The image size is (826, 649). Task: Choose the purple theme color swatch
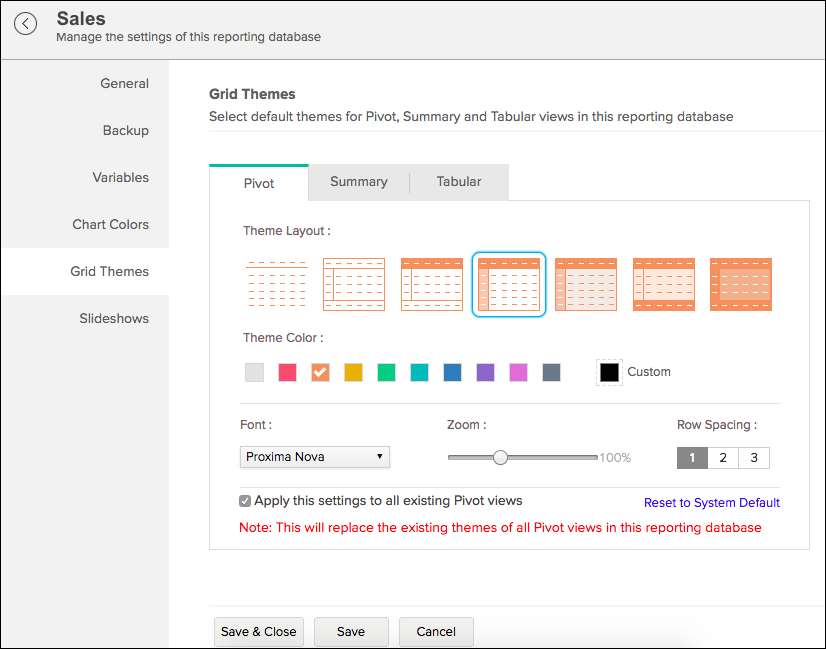coord(485,372)
